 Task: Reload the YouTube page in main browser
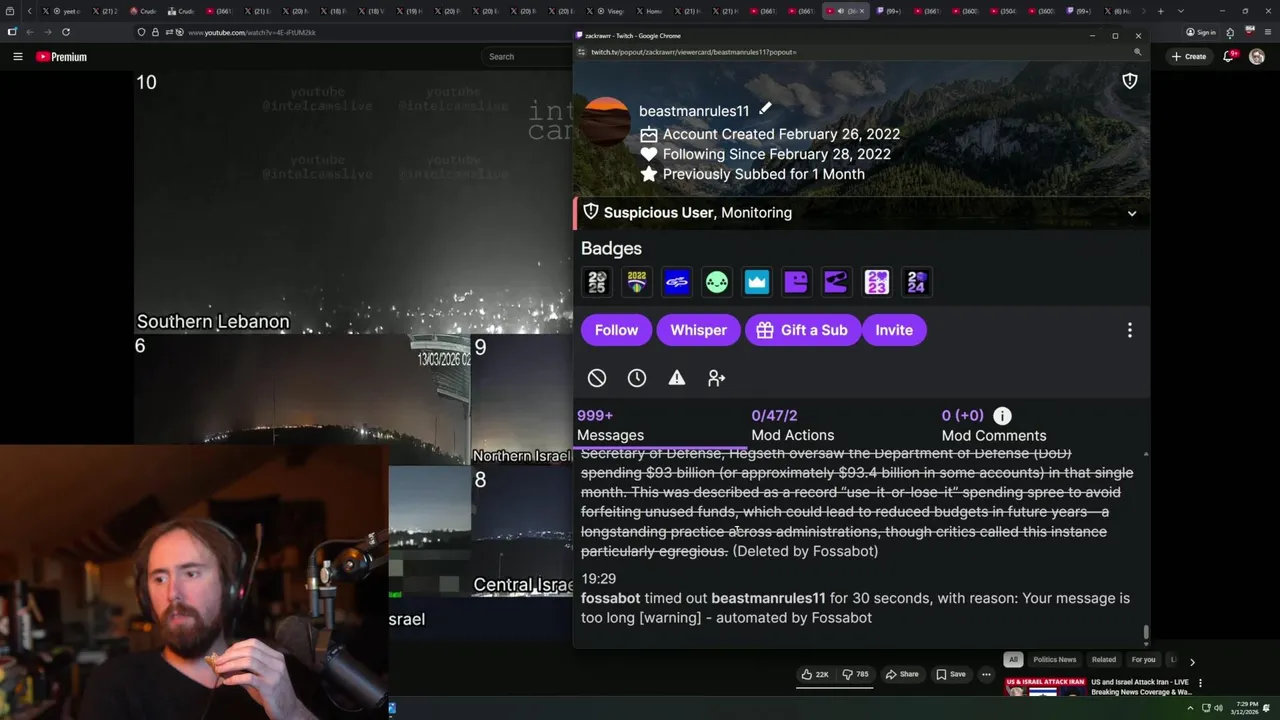tap(66, 32)
